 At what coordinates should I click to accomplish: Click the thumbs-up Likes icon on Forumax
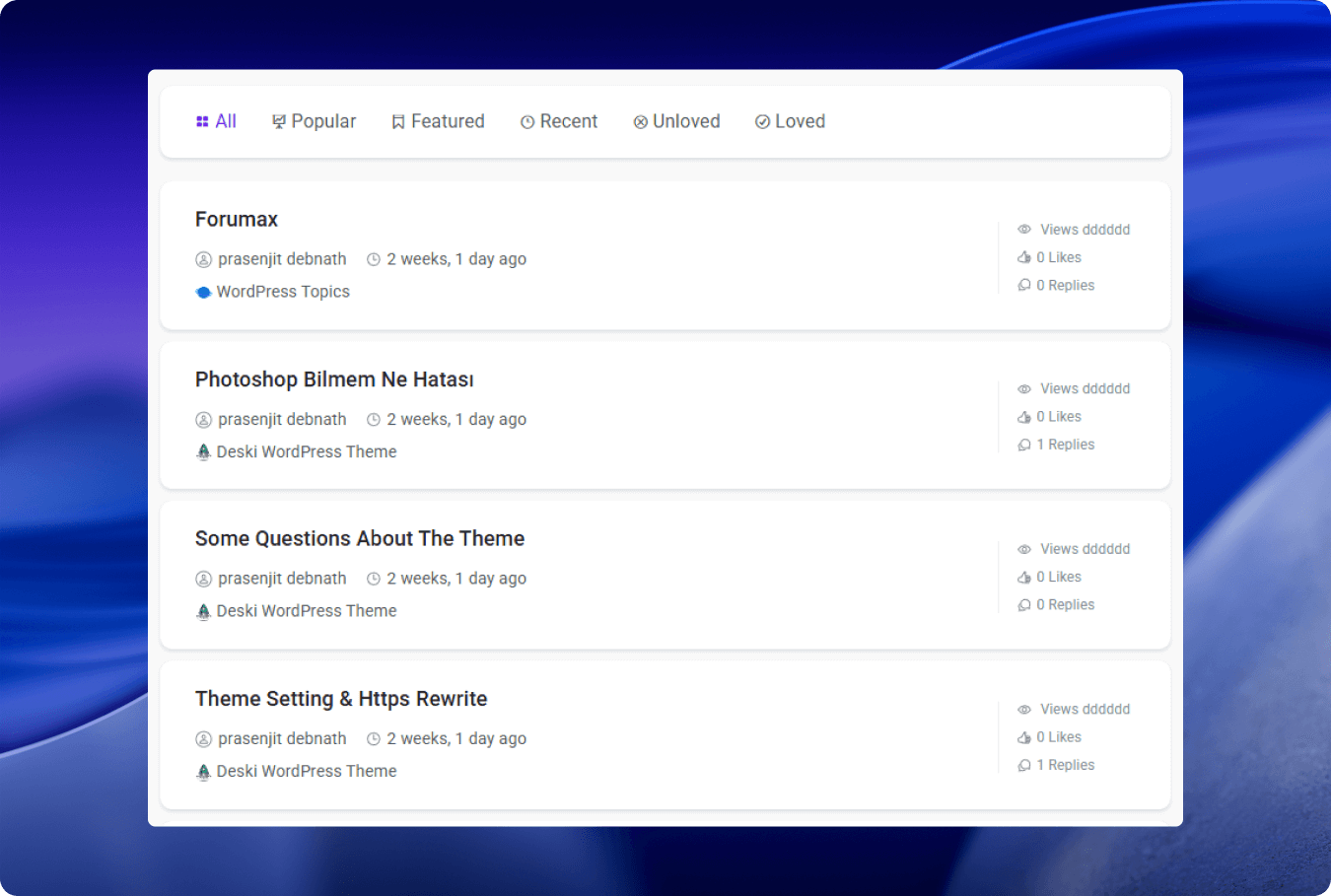click(x=1024, y=257)
